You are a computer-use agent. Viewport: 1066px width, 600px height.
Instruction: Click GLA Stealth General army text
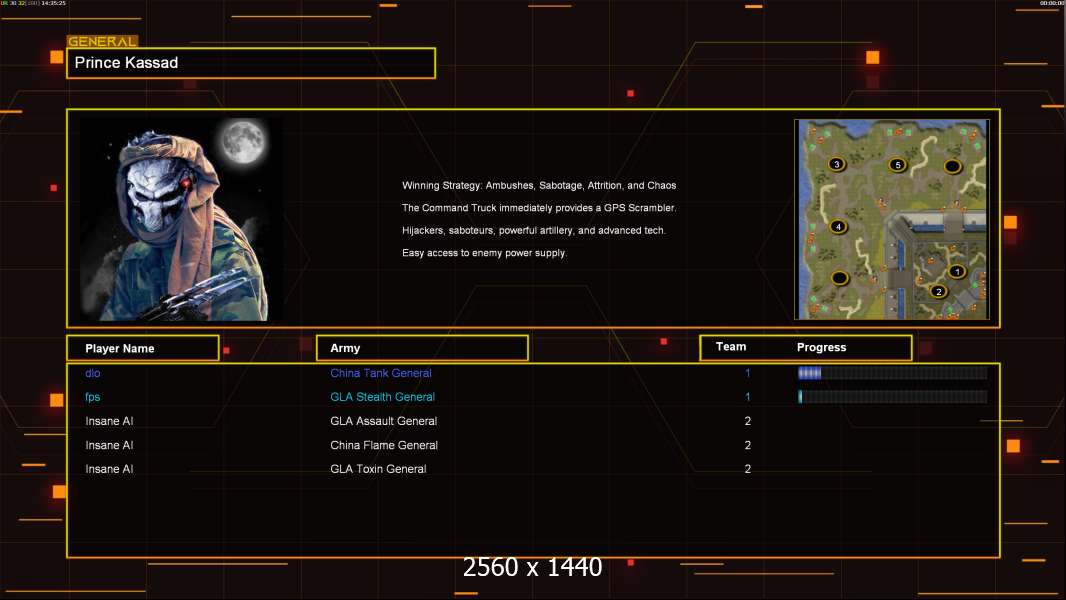383,397
